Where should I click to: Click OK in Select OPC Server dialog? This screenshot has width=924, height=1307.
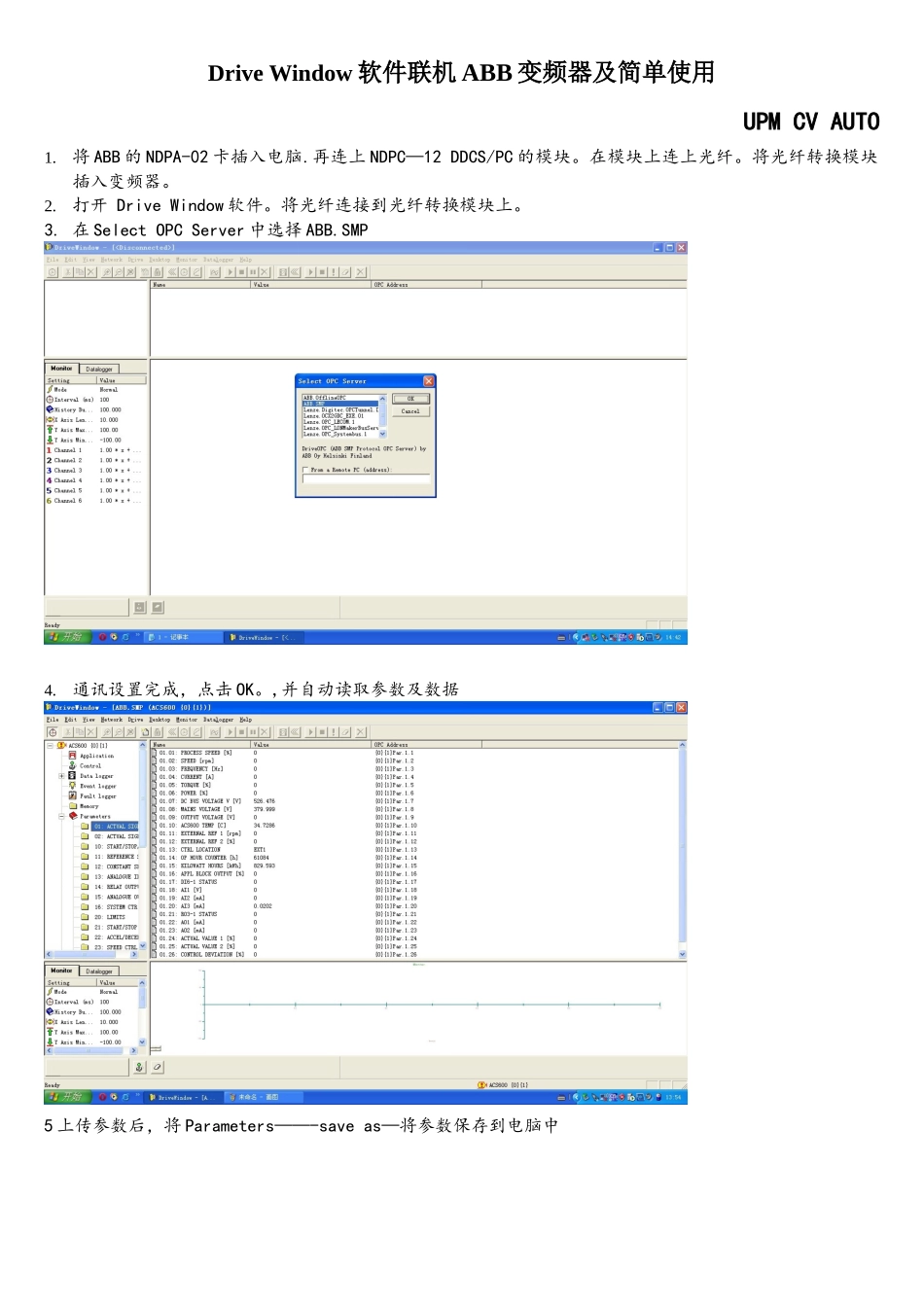410,399
